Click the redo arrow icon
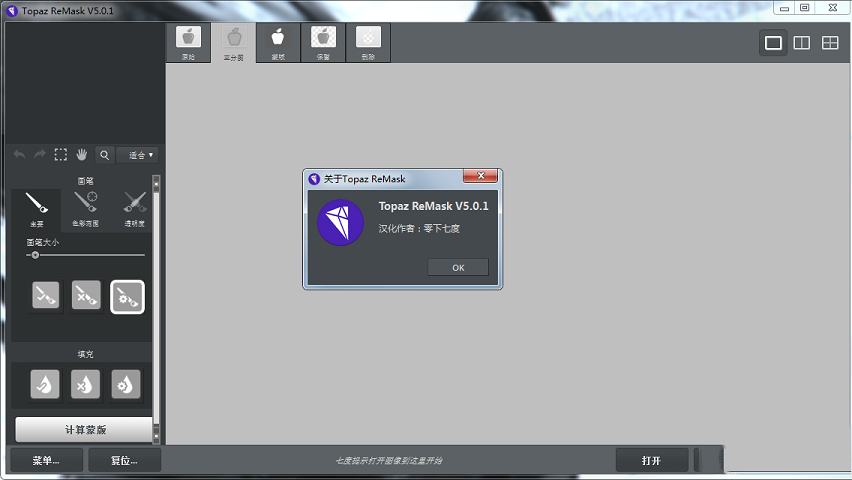The image size is (852, 480). (x=40, y=155)
